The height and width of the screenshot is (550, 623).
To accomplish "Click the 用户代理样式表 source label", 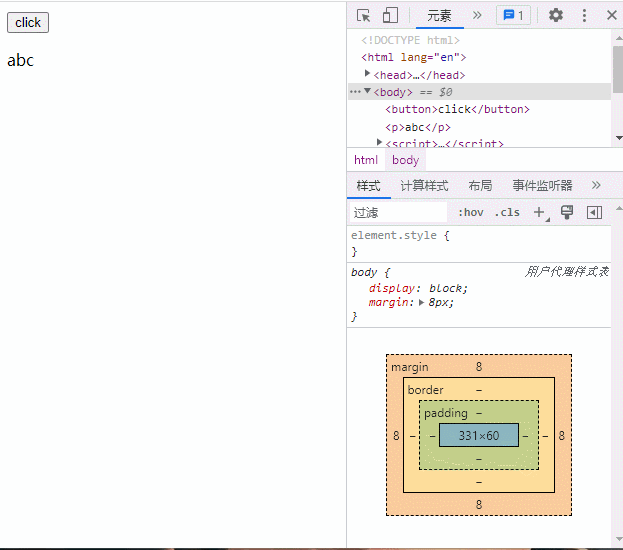I will click(567, 272).
